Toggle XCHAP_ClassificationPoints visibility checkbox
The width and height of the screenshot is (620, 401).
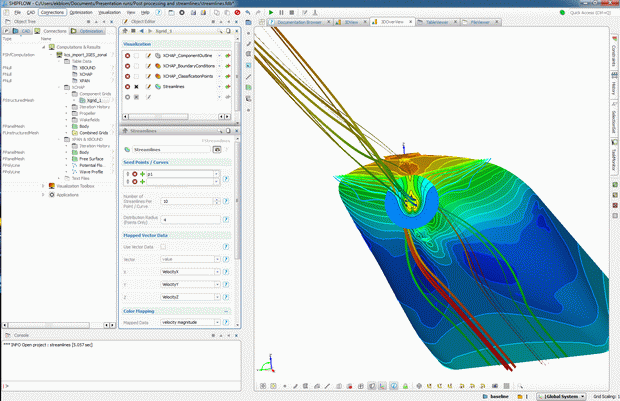tap(138, 76)
